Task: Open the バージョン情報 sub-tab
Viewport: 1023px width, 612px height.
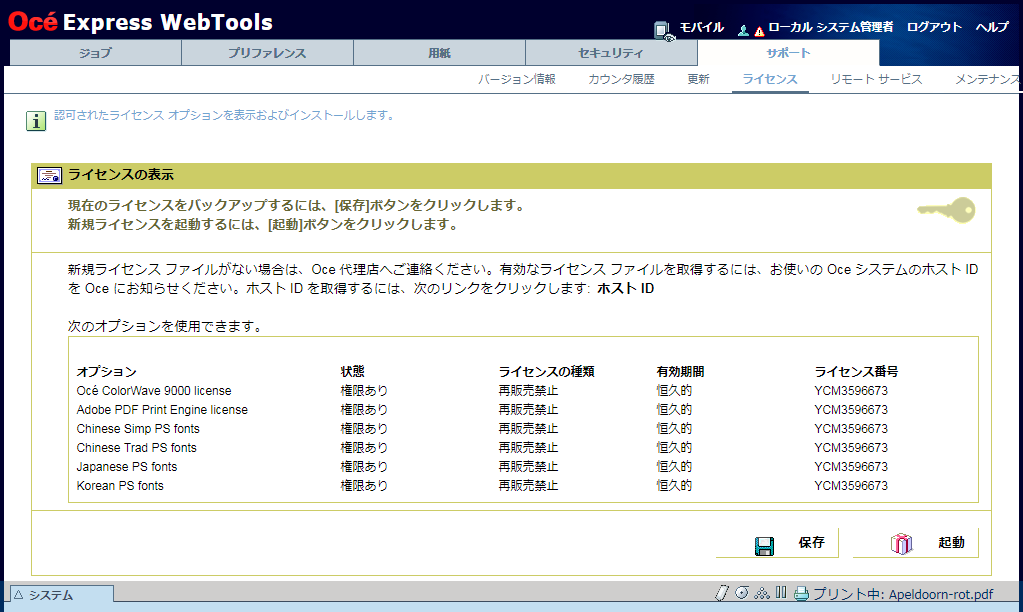Action: (x=517, y=79)
